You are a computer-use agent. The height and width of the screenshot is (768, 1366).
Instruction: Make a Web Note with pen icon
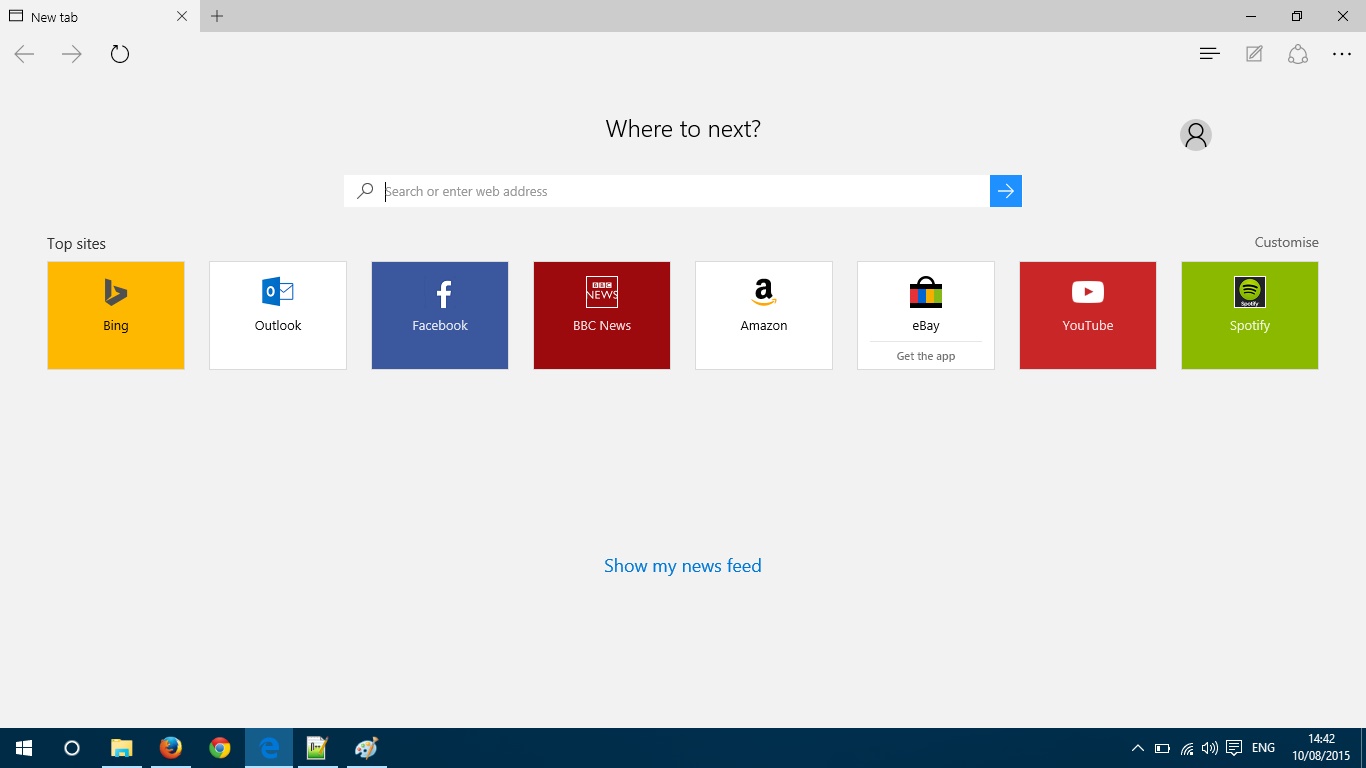[1254, 54]
